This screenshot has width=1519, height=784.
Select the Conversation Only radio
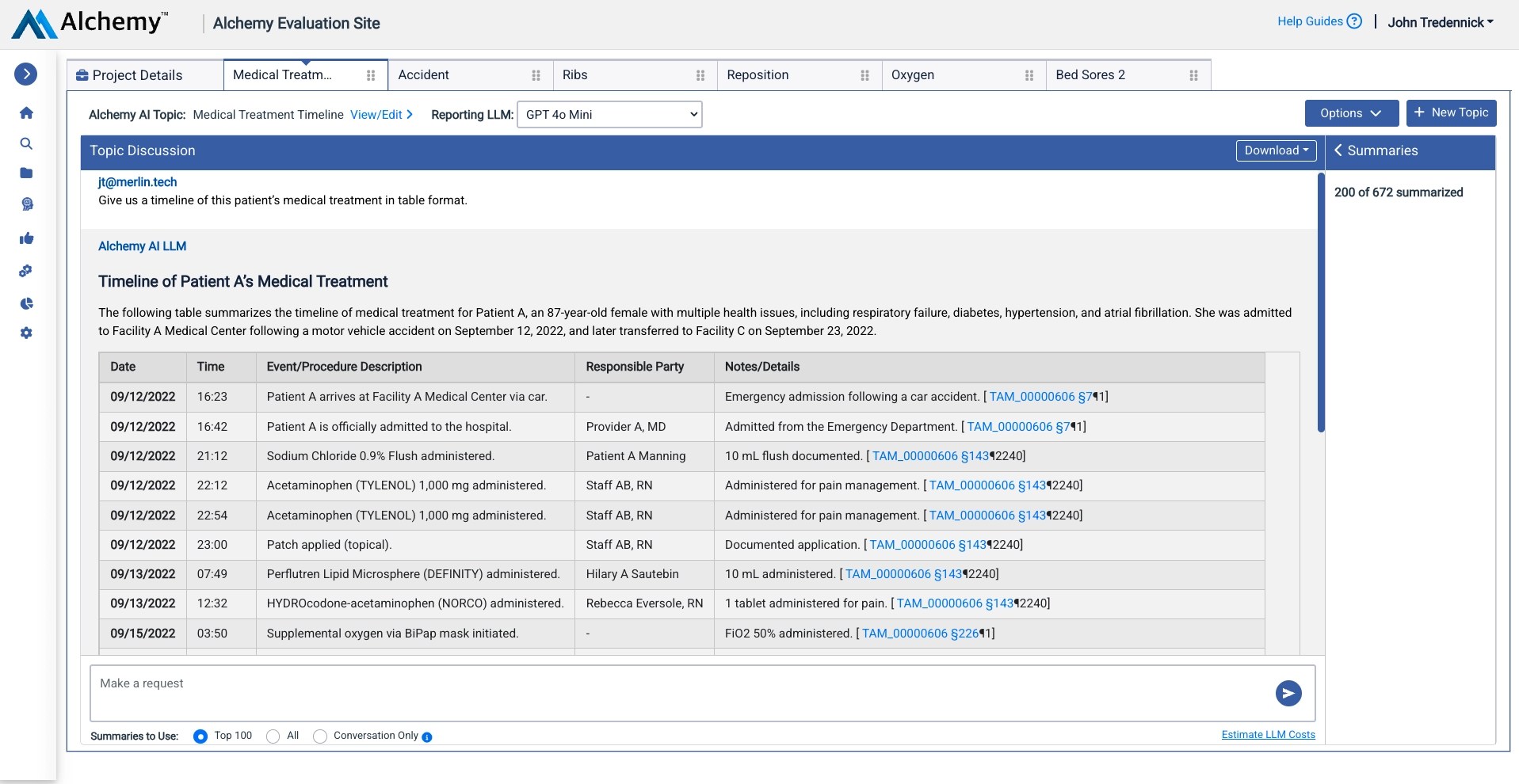pyautogui.click(x=320, y=736)
